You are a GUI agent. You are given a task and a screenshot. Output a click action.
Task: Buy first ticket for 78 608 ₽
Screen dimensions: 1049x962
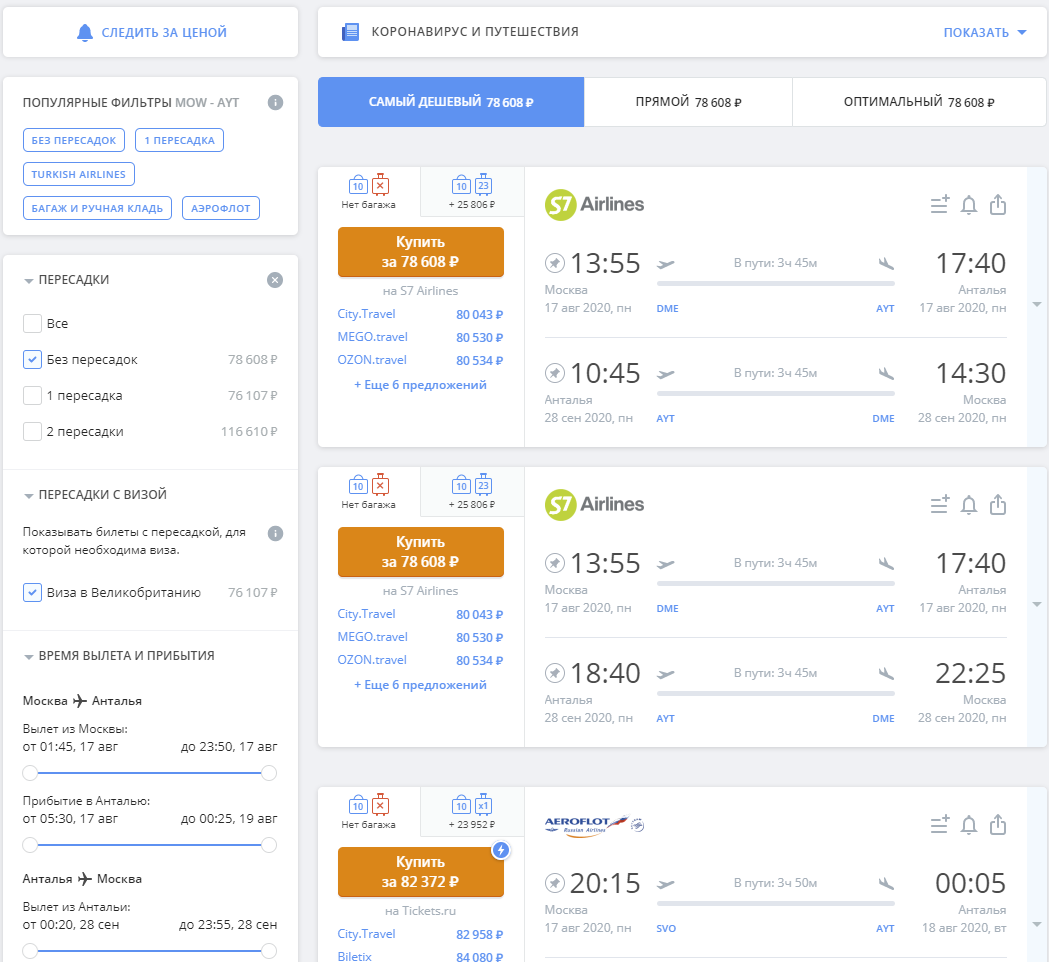click(421, 252)
